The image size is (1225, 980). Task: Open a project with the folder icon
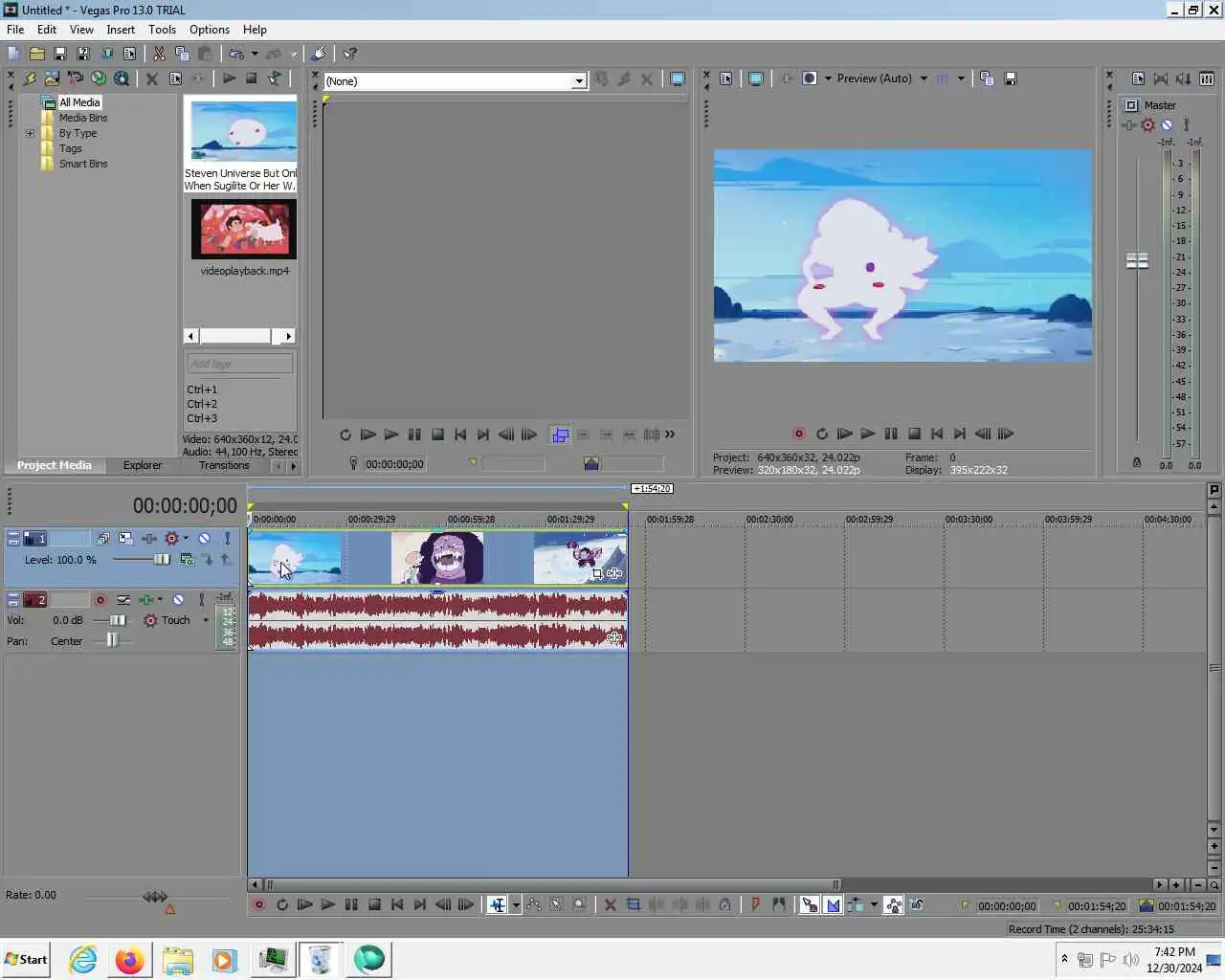(x=36, y=54)
